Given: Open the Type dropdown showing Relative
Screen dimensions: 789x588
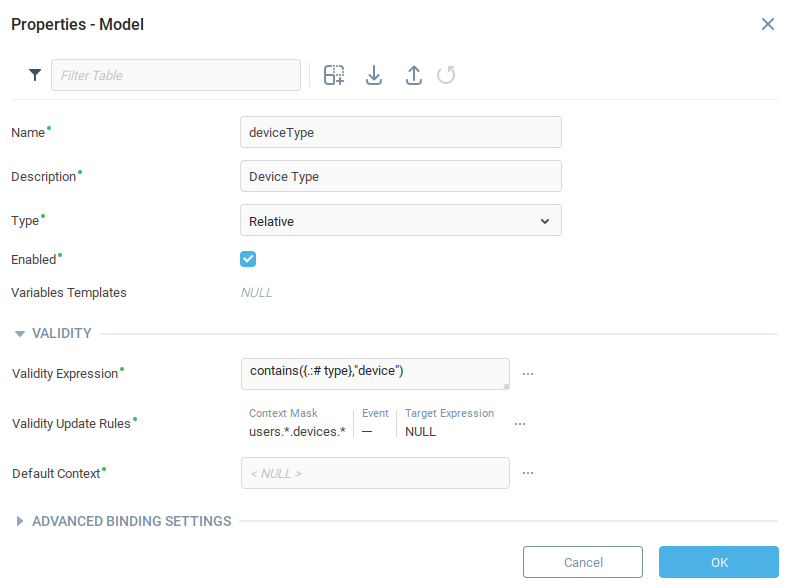Looking at the screenshot, I should pos(400,221).
